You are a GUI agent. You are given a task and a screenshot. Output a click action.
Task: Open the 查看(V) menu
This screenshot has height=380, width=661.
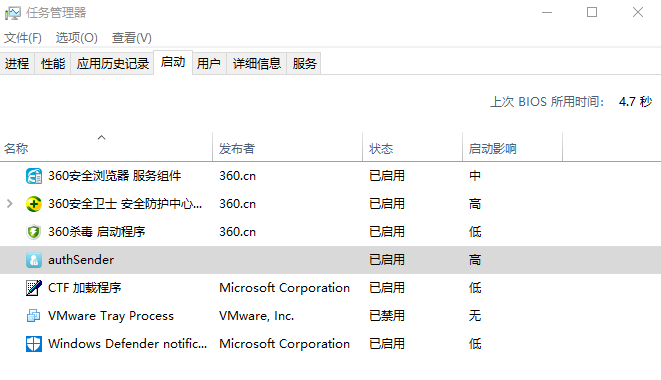coord(132,38)
